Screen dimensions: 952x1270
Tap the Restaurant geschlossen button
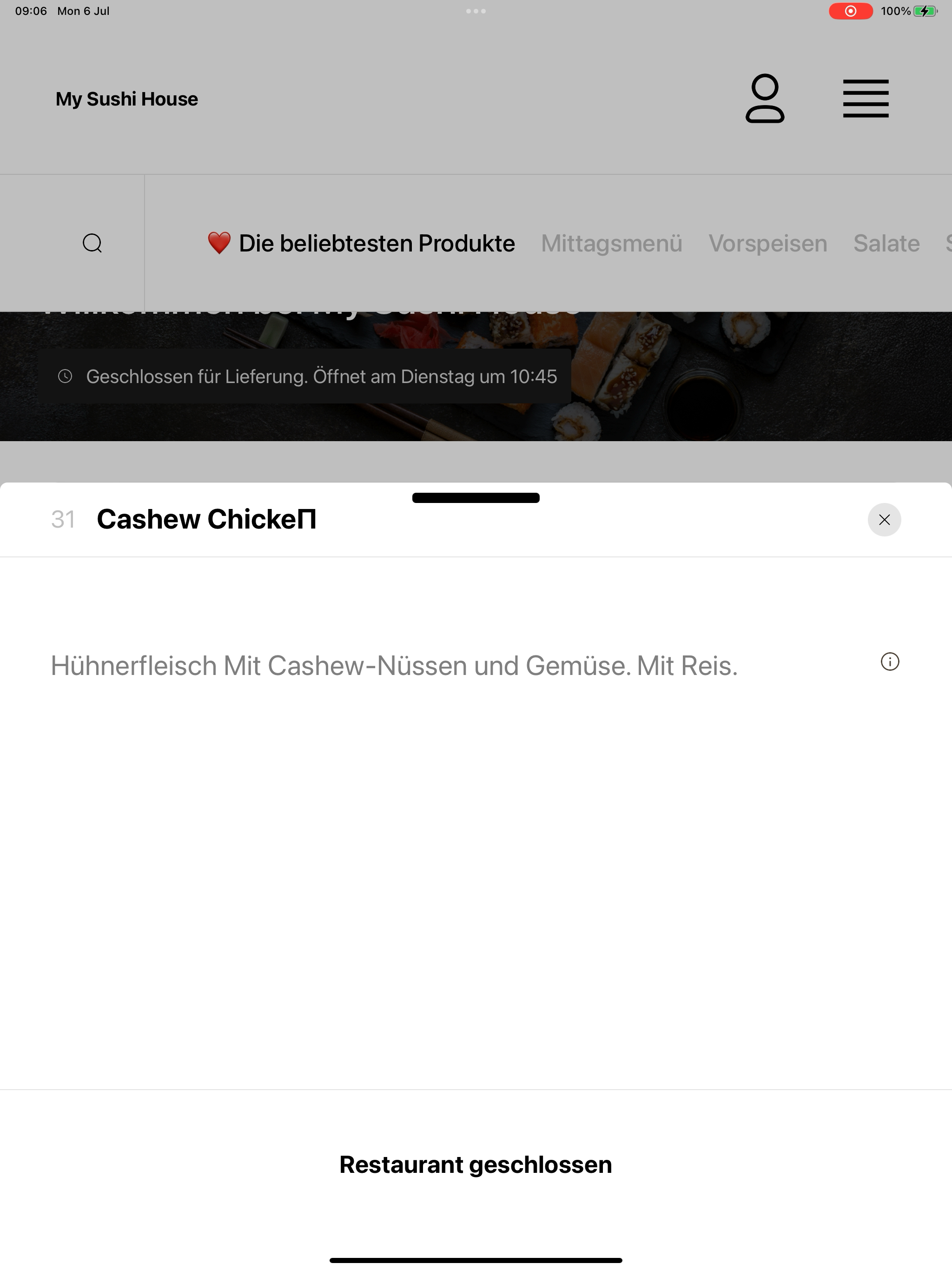pos(476,1164)
